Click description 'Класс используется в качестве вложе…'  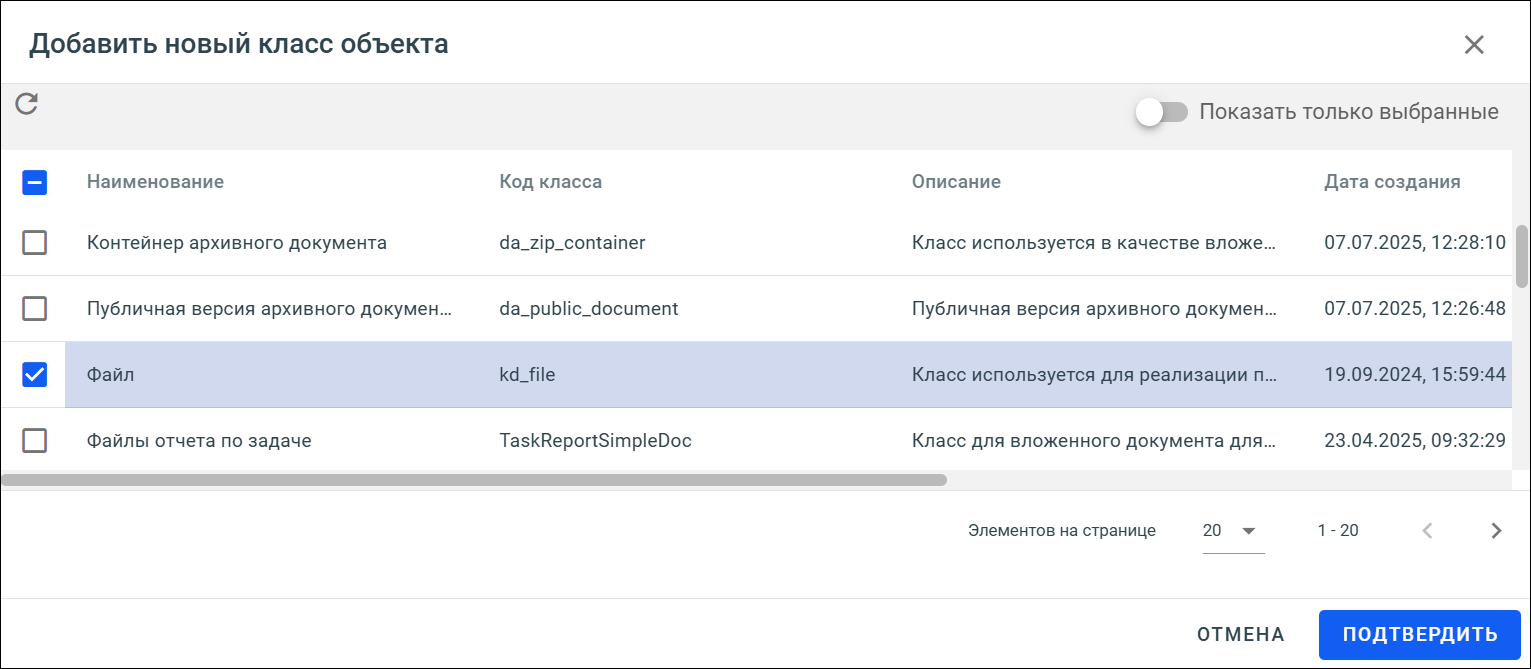(x=1095, y=243)
